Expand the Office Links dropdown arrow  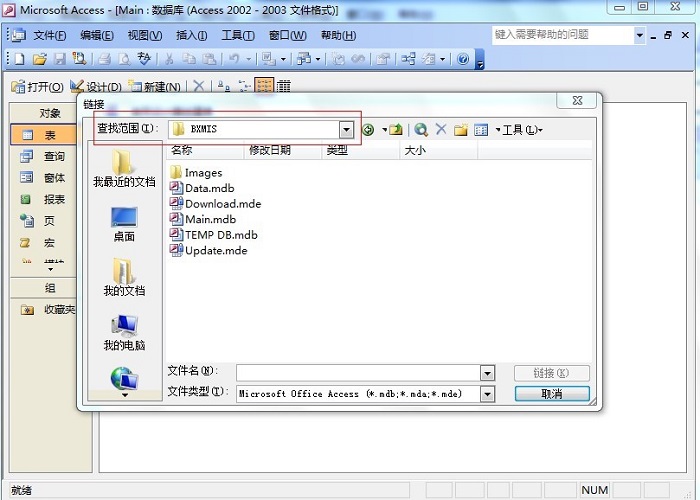point(283,59)
